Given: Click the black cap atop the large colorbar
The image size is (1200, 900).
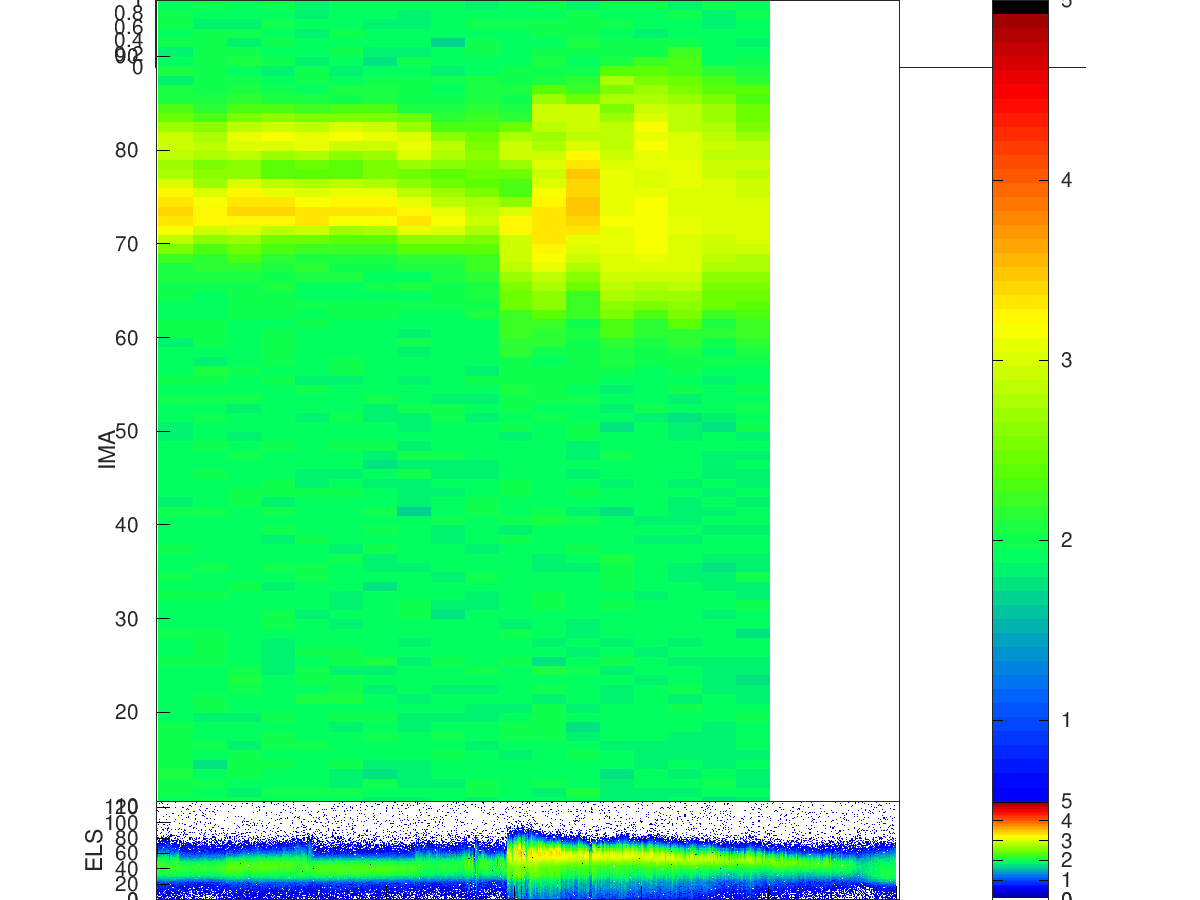Looking at the screenshot, I should point(1020,6).
